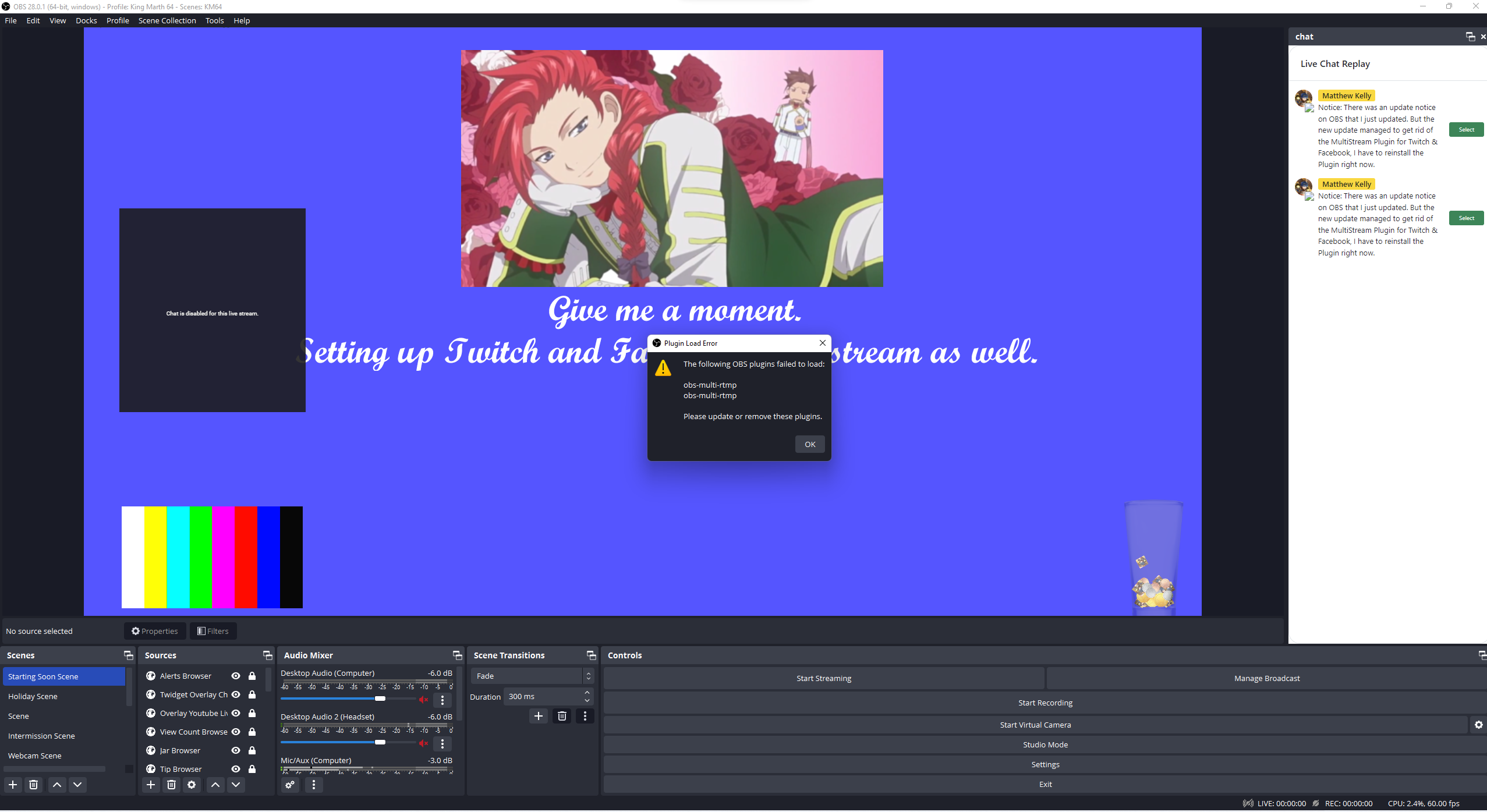This screenshot has height=812, width=1487.
Task: Start Virtual Camera
Action: [x=1035, y=725]
